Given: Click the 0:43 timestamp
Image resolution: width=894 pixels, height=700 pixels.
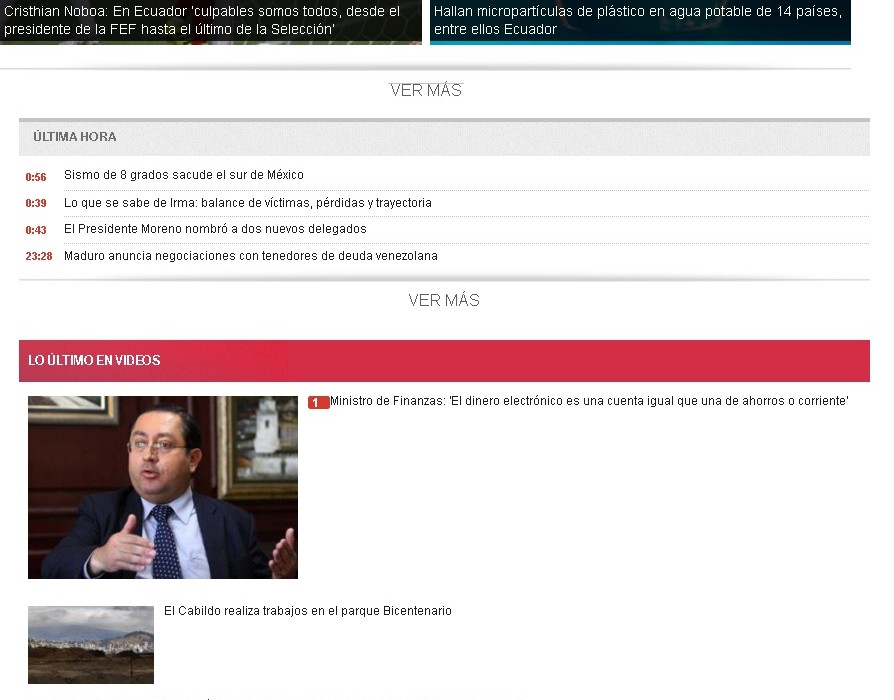Looking at the screenshot, I should click(36, 230).
